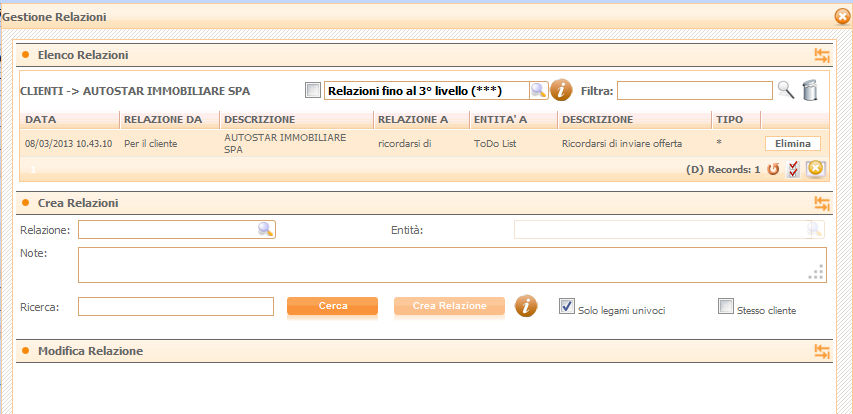Uncheck Solo legami univoci checkbox
The height and width of the screenshot is (414, 853).
point(567,306)
